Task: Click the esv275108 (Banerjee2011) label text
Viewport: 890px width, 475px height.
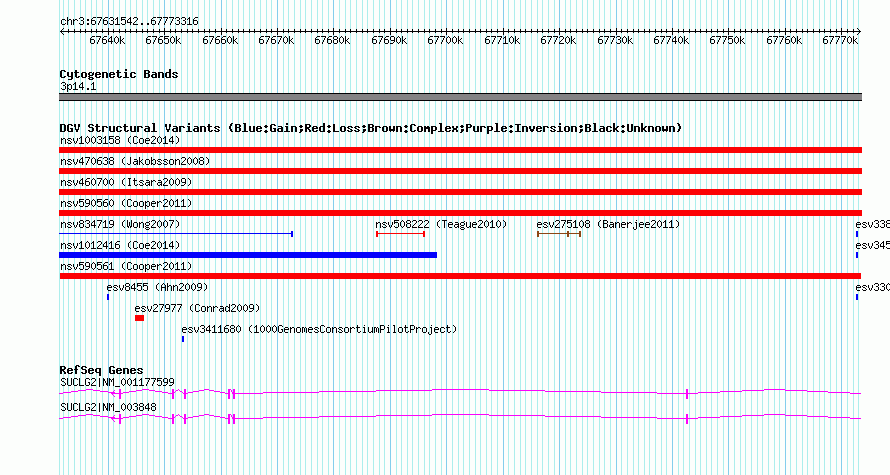Action: coord(608,224)
